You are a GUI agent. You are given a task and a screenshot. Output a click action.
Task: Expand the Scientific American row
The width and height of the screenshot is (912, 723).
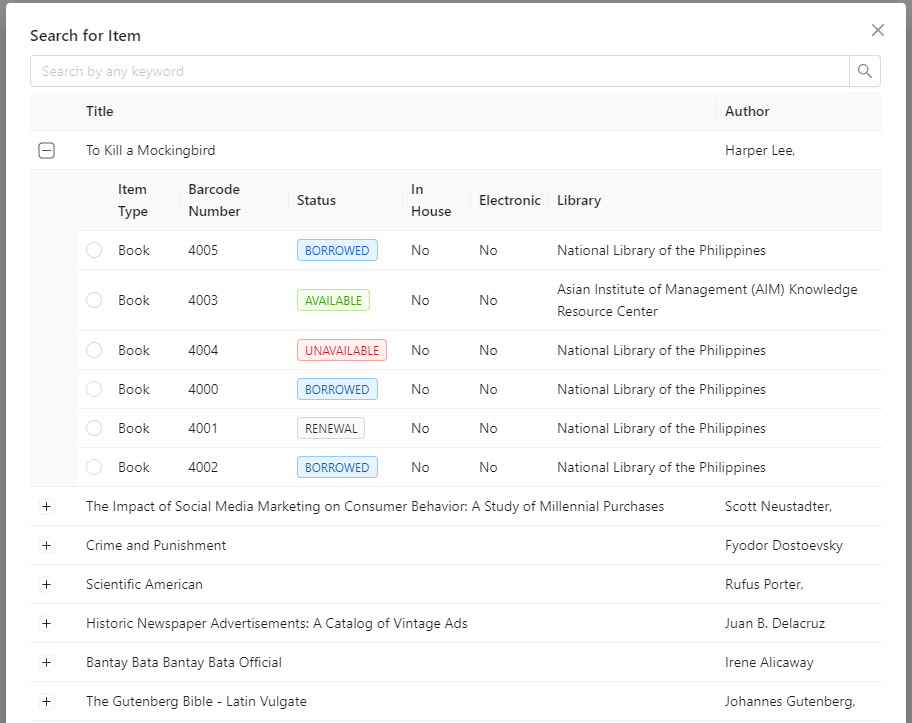pyautogui.click(x=46, y=585)
